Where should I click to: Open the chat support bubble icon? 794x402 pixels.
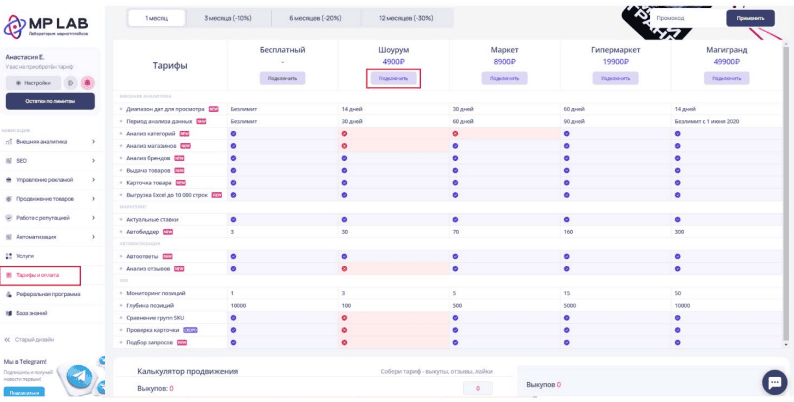pos(775,382)
